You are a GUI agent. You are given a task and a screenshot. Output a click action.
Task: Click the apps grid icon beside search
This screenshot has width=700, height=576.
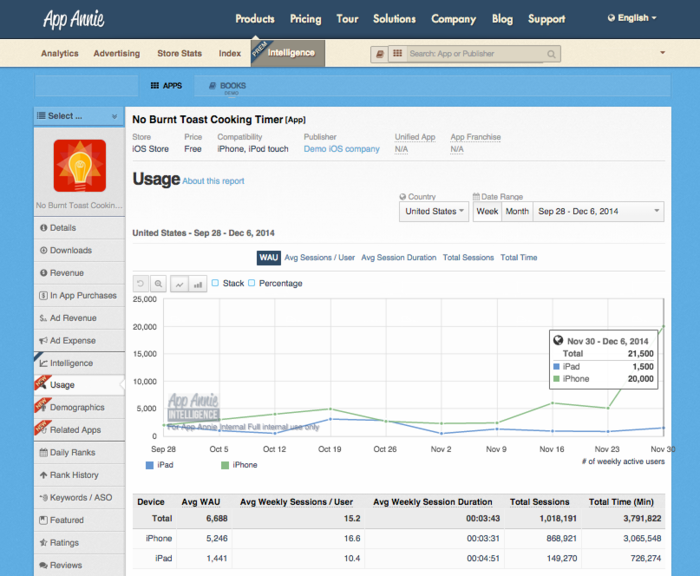(x=397, y=54)
